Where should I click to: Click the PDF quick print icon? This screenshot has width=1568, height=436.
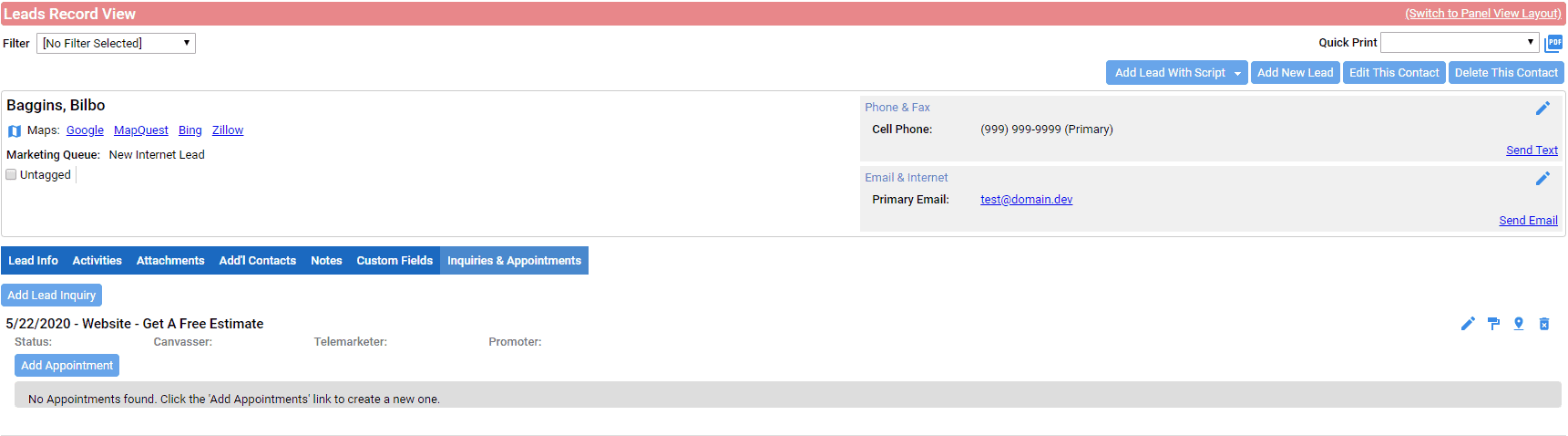1553,43
